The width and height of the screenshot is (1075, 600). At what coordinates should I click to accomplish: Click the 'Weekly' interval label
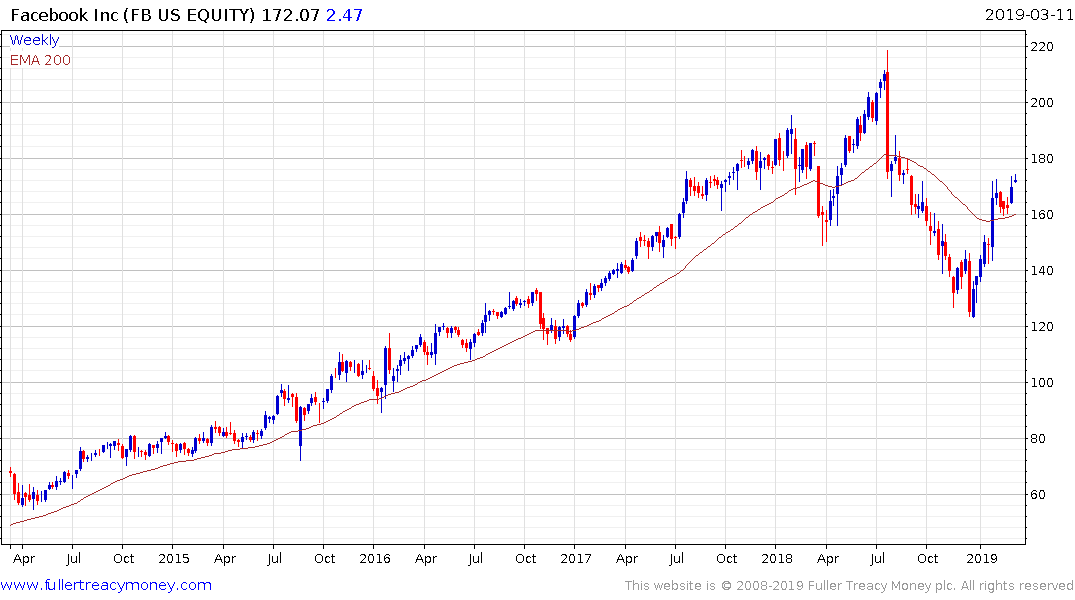(x=34, y=40)
